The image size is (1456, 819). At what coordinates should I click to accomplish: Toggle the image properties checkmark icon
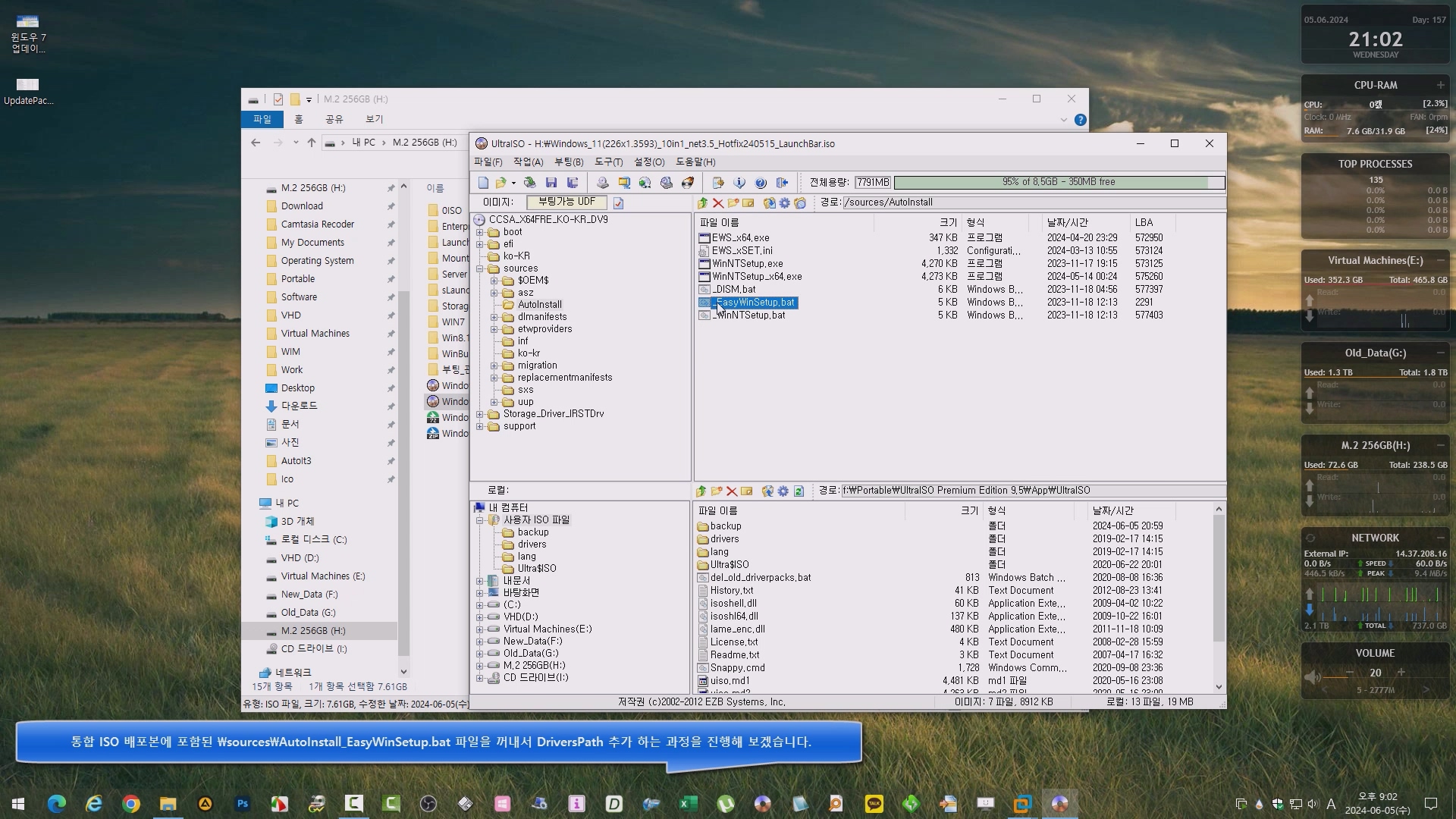click(618, 203)
